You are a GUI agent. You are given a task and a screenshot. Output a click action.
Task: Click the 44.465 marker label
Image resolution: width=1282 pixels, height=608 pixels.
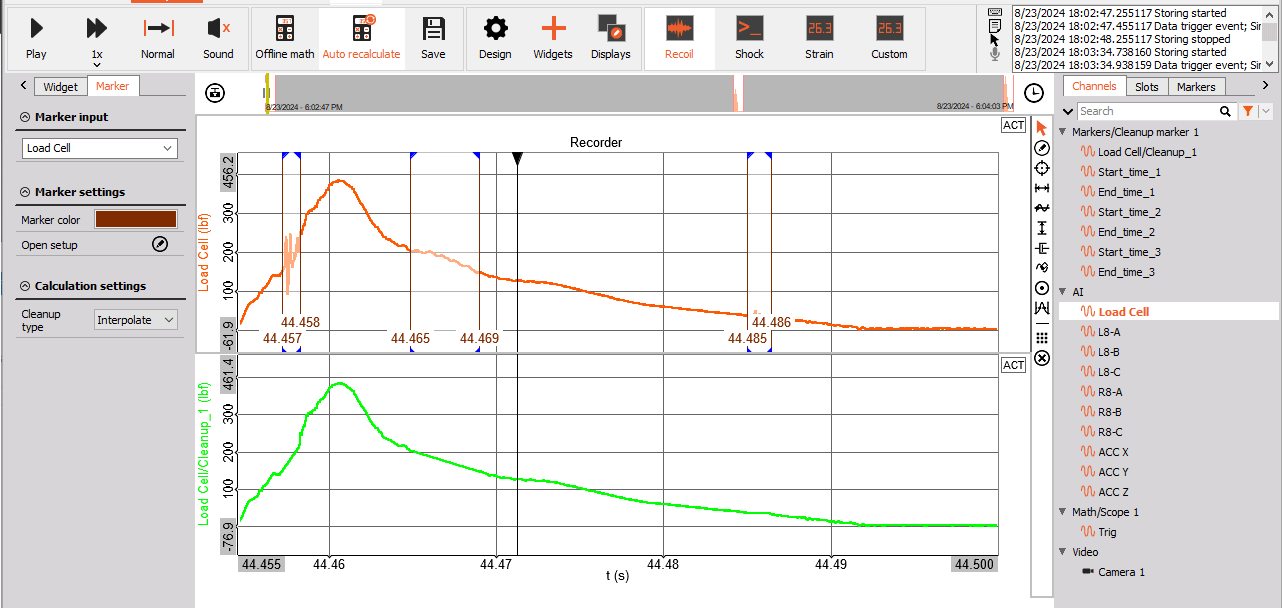coord(410,339)
